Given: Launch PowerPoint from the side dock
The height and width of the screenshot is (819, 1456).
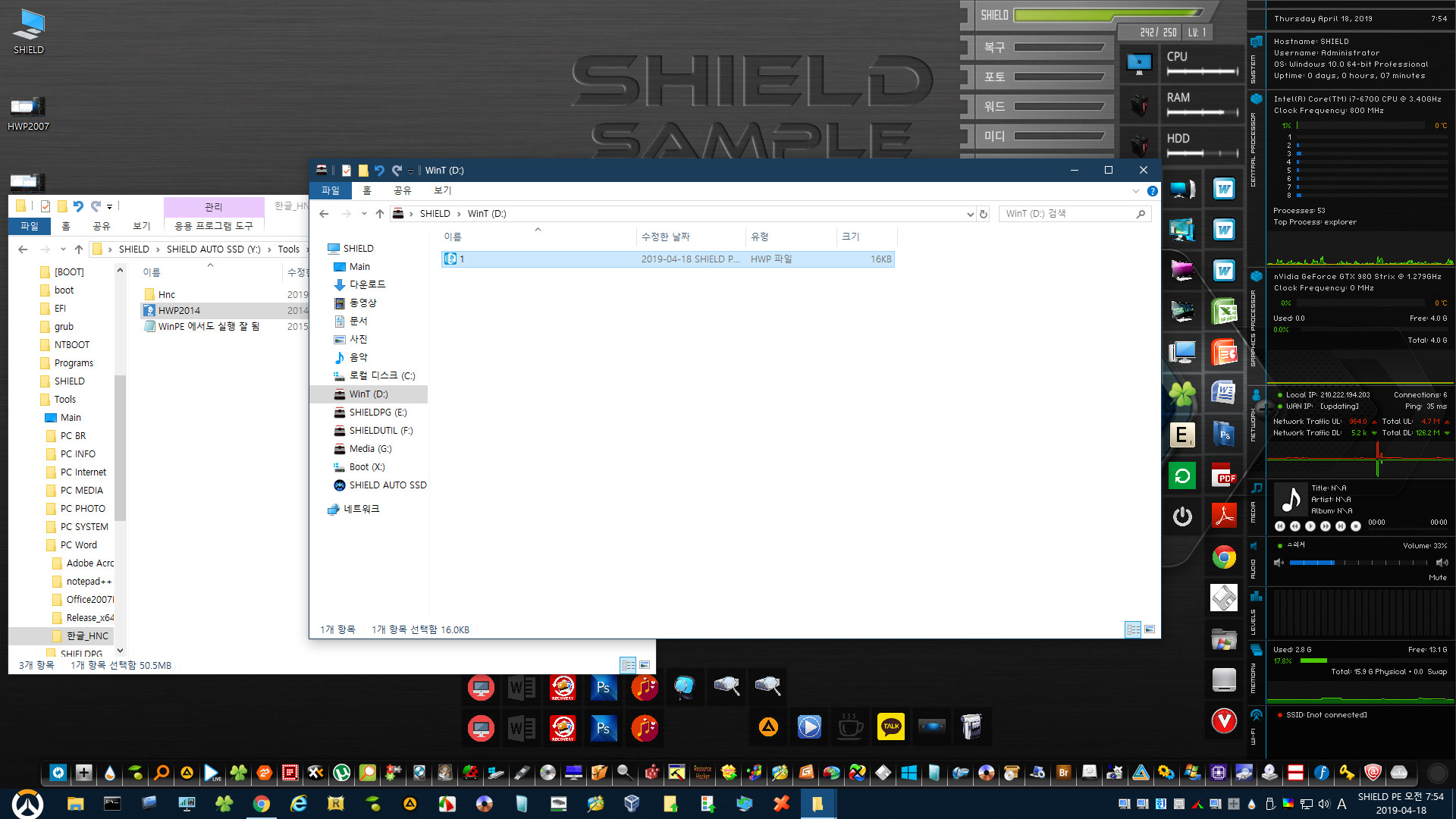Looking at the screenshot, I should click(1224, 353).
